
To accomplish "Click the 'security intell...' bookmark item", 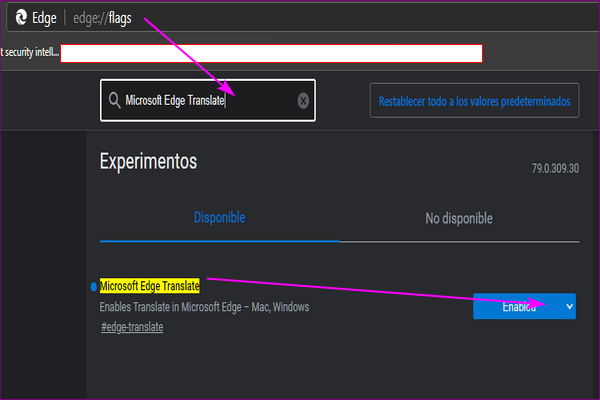I will tap(29, 52).
